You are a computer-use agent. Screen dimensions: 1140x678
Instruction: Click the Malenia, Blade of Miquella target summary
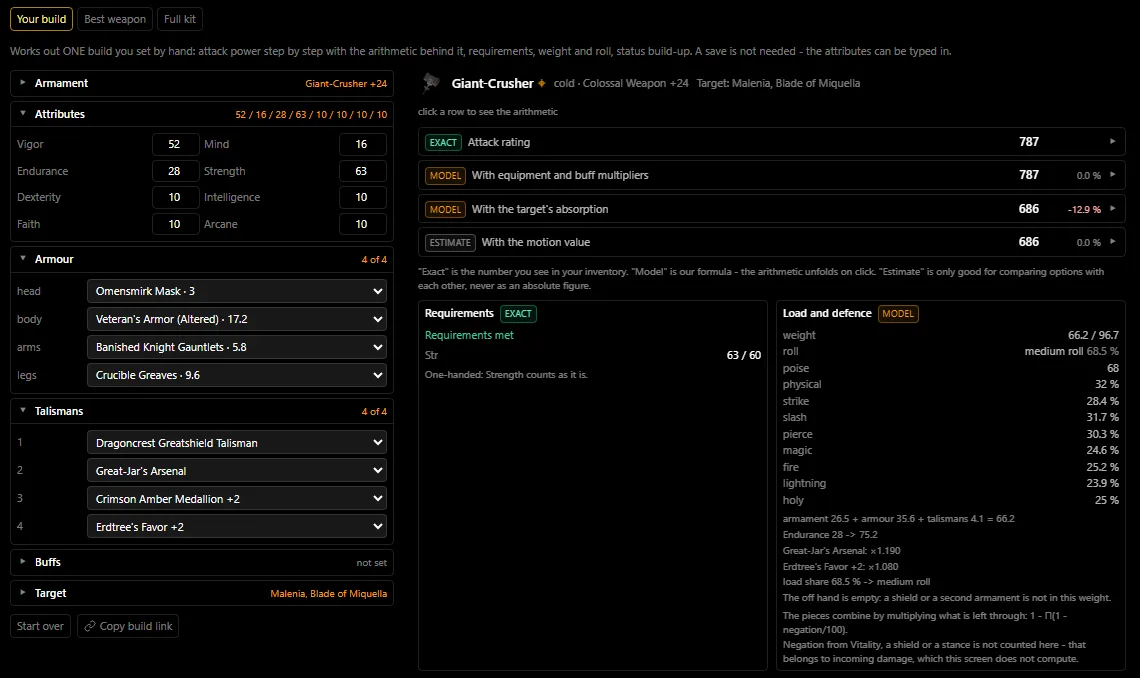point(329,594)
